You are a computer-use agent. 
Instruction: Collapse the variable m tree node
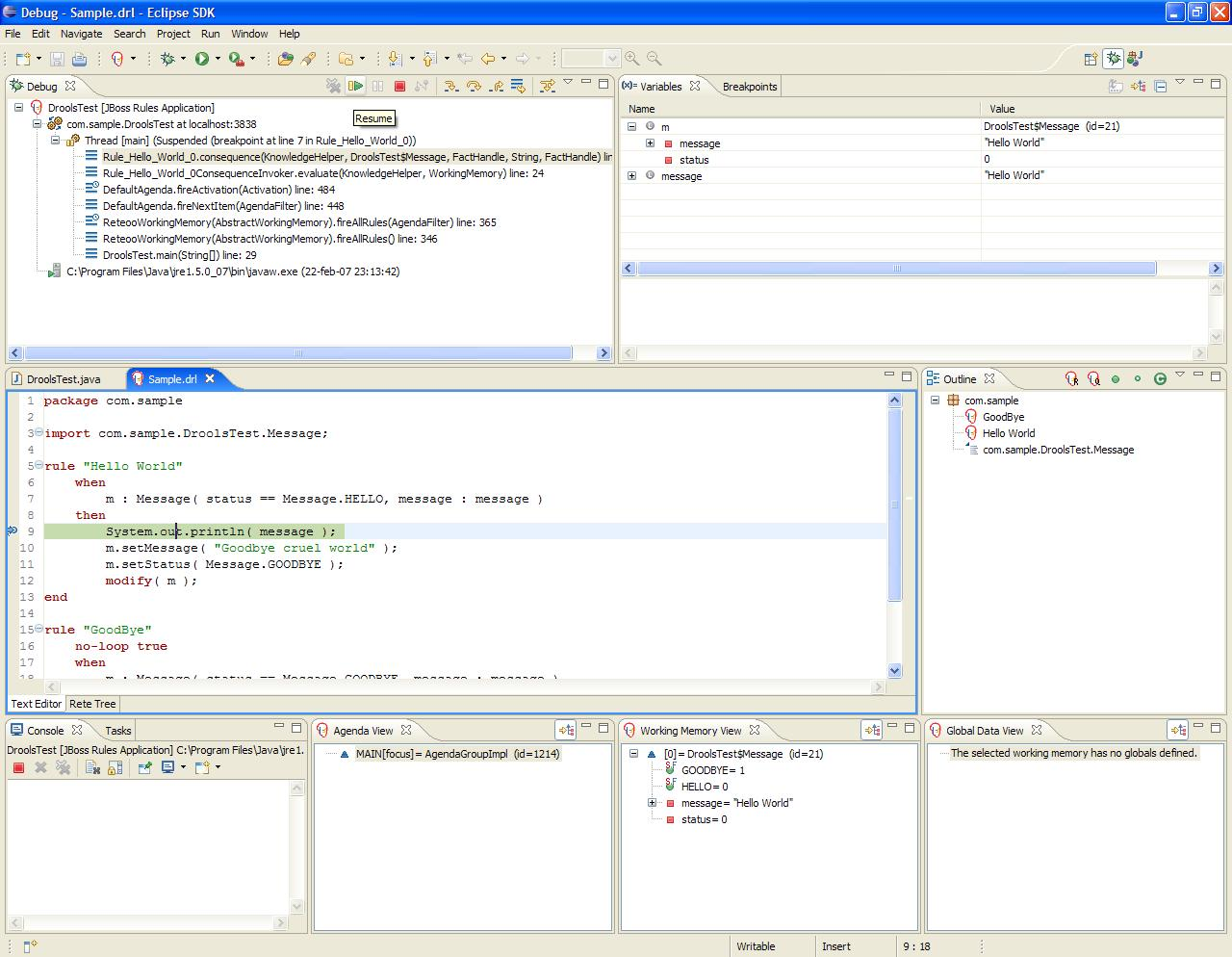[632, 126]
